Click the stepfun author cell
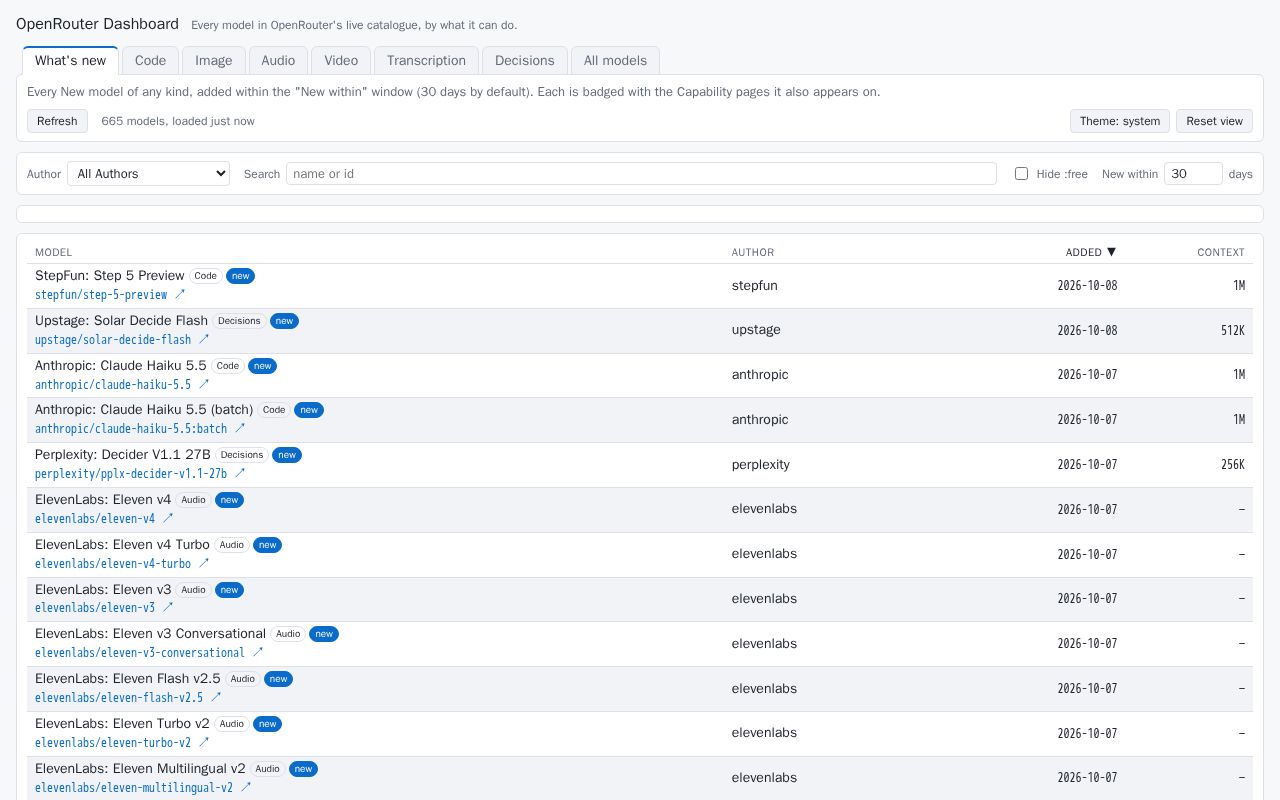Image resolution: width=1280 pixels, height=800 pixels. [754, 285]
